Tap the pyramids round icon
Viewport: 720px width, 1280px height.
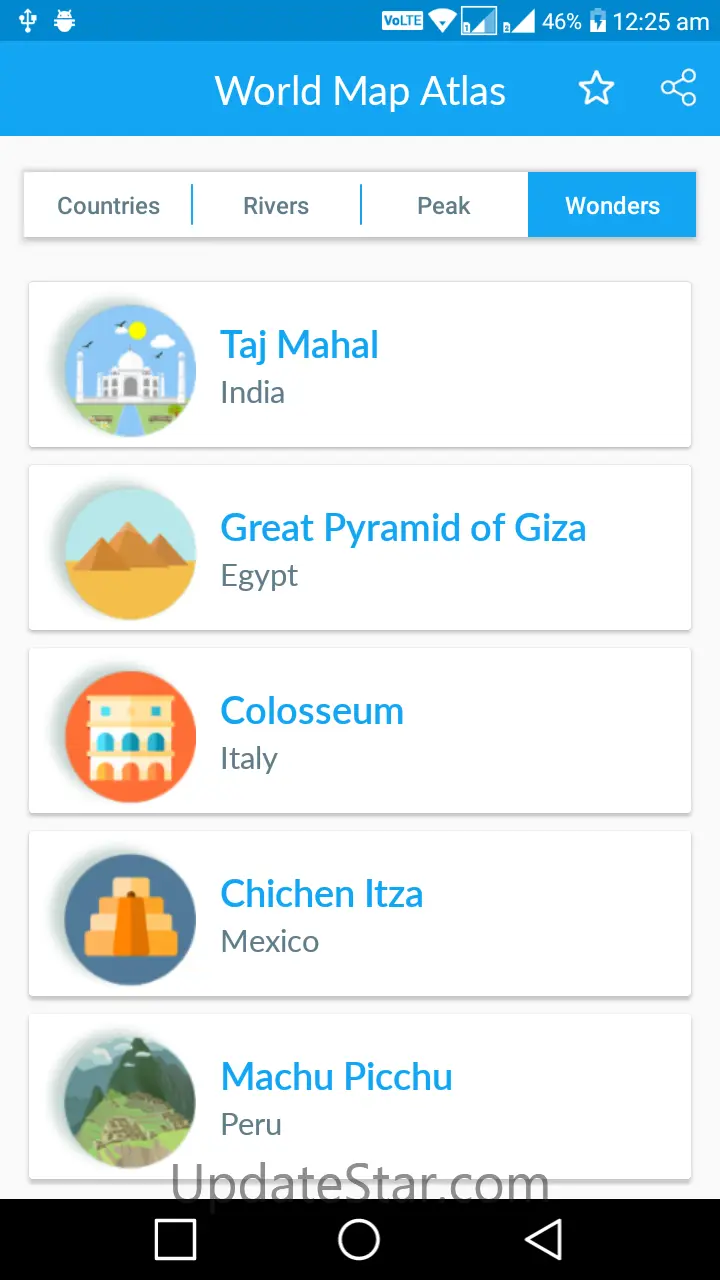coord(130,552)
